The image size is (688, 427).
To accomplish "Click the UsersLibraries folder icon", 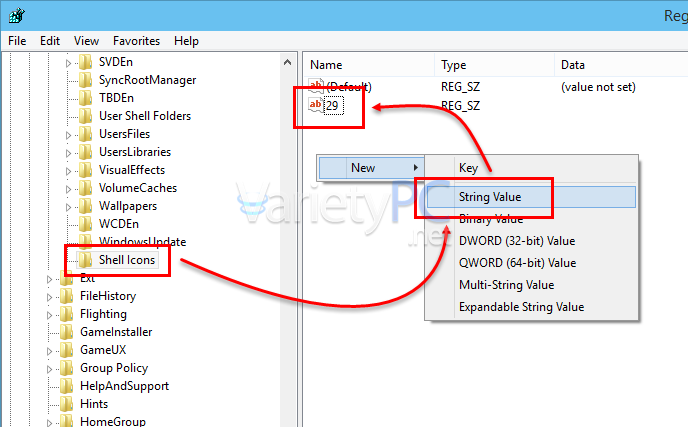I will tap(85, 152).
